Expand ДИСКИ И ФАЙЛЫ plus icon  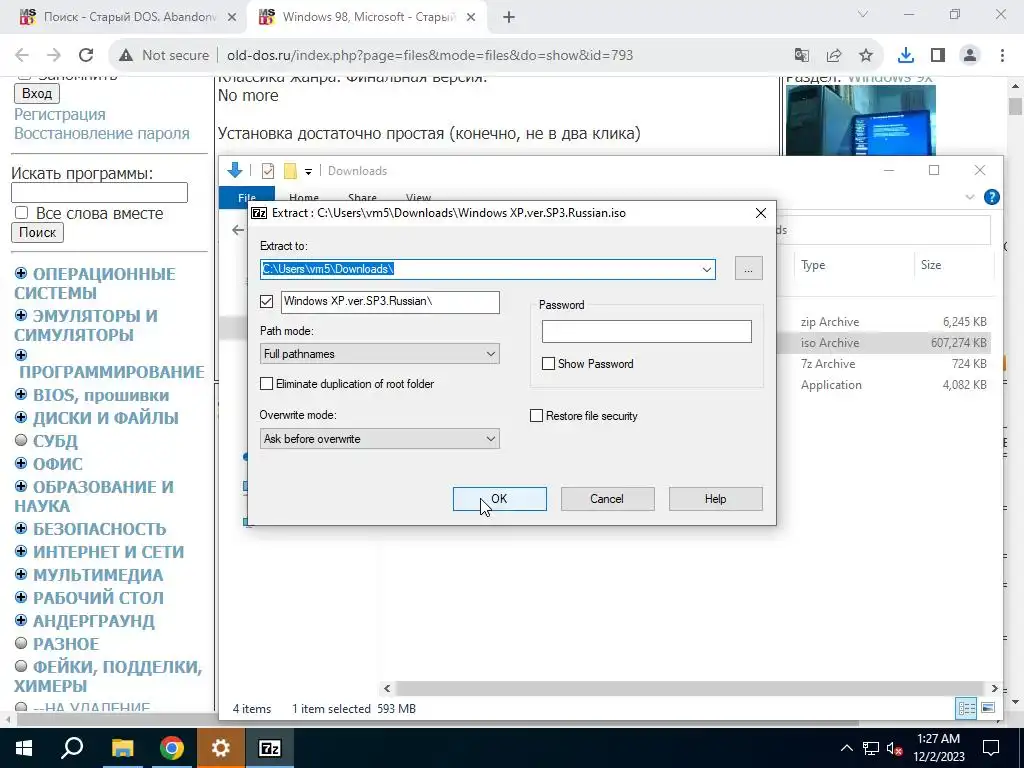point(21,417)
